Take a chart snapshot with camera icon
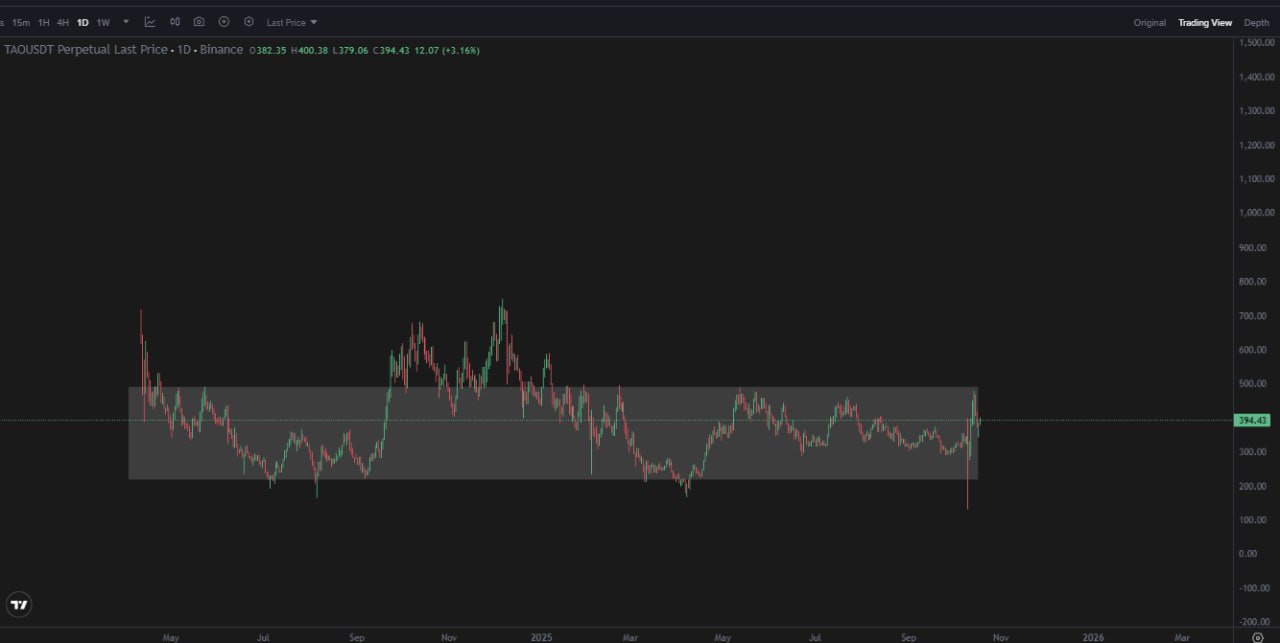 (199, 22)
